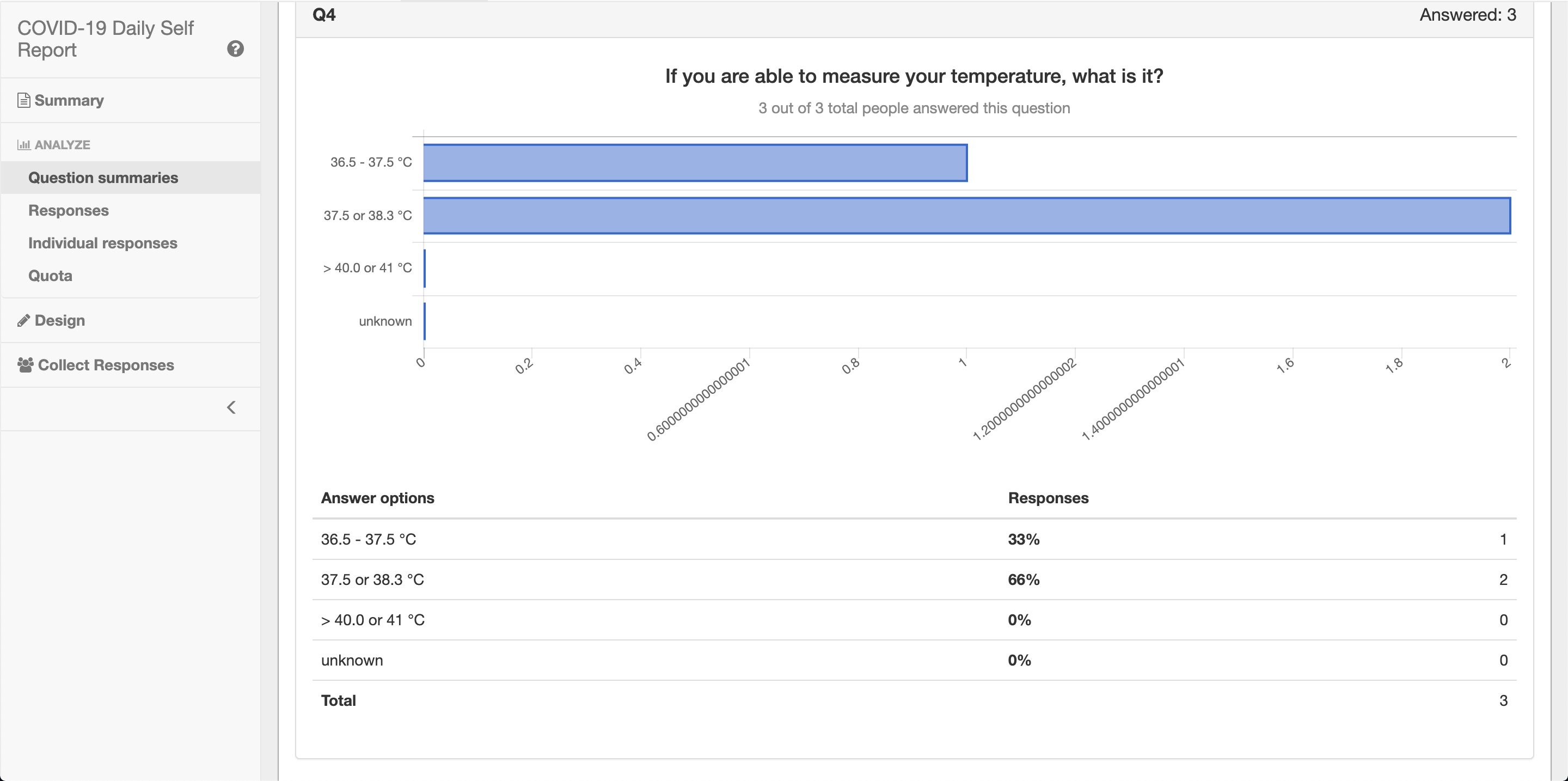The width and height of the screenshot is (1568, 781).
Task: Open Collect Responses section
Action: pos(106,365)
